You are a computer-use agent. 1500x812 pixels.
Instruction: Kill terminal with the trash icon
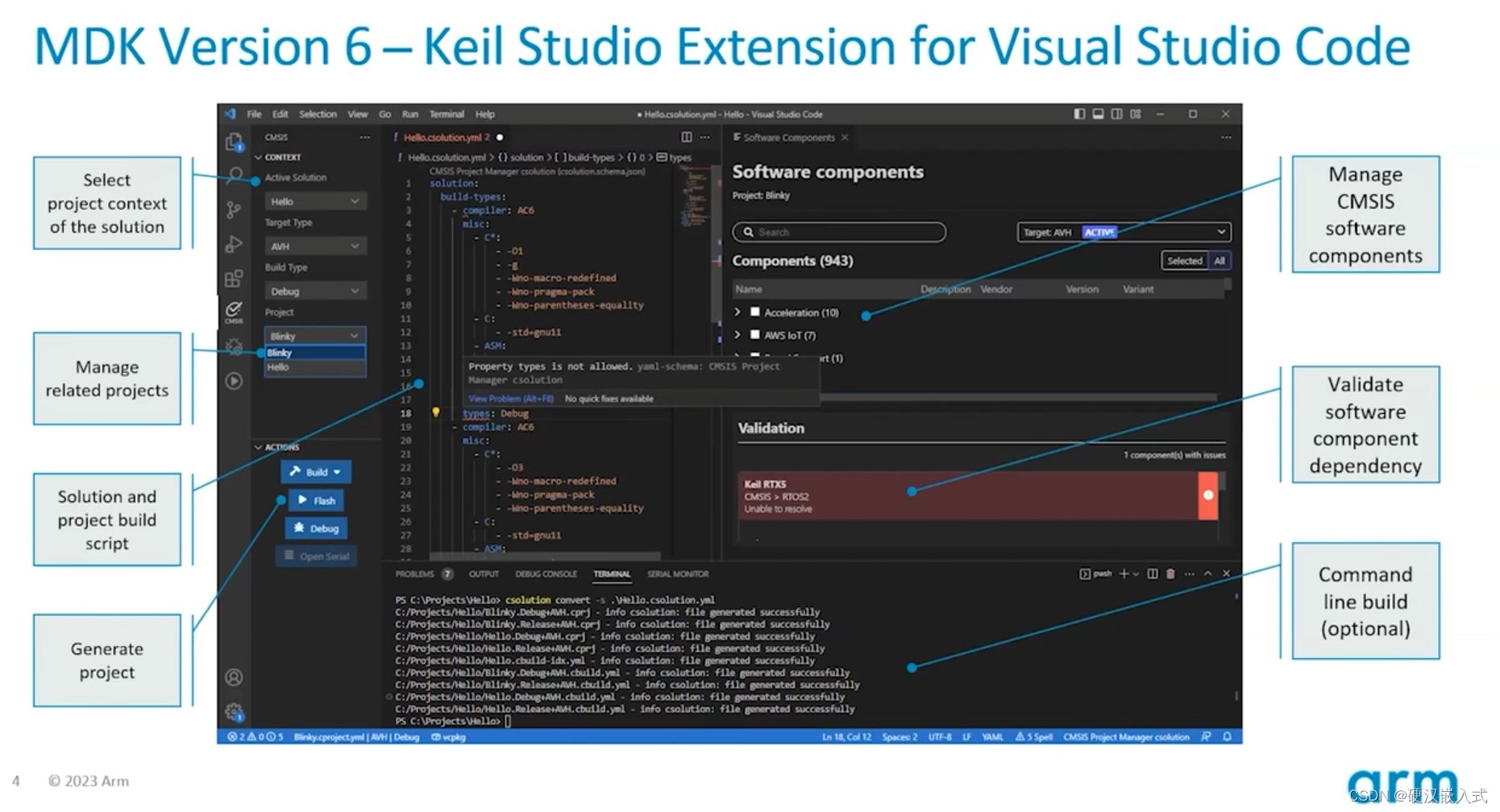pyautogui.click(x=1170, y=574)
